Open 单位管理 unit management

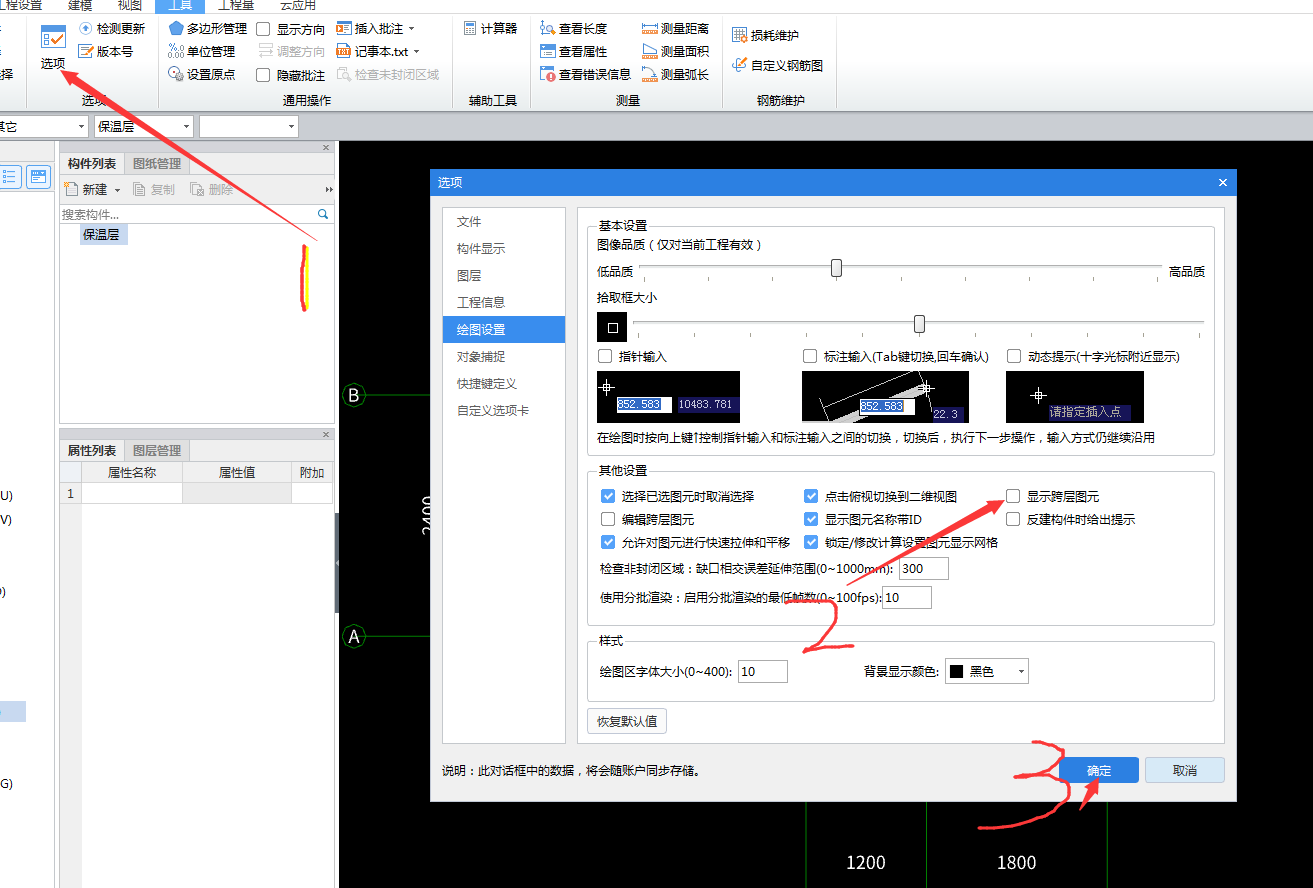[201, 51]
